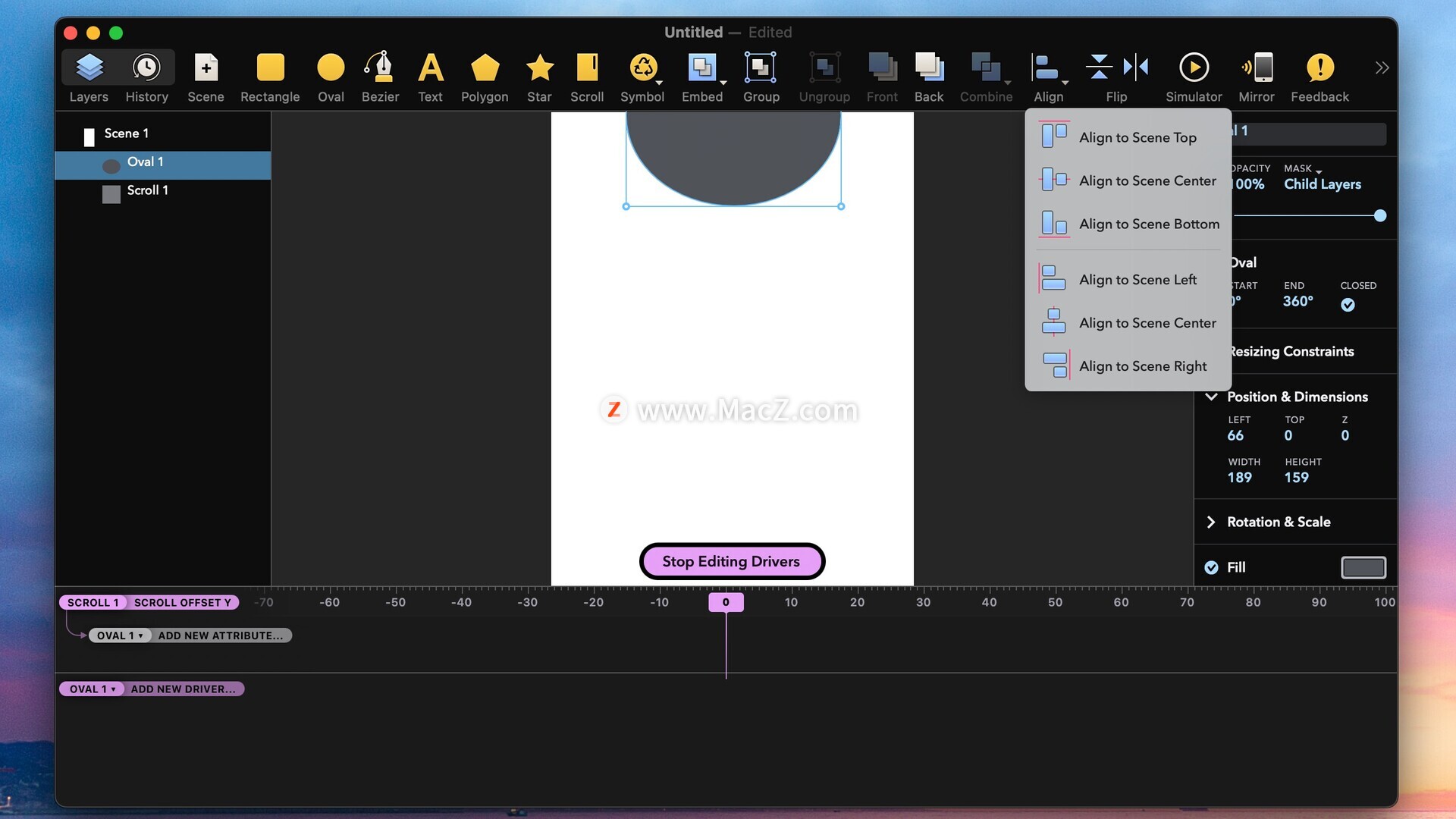Click Stop Editing Drivers button

[731, 561]
